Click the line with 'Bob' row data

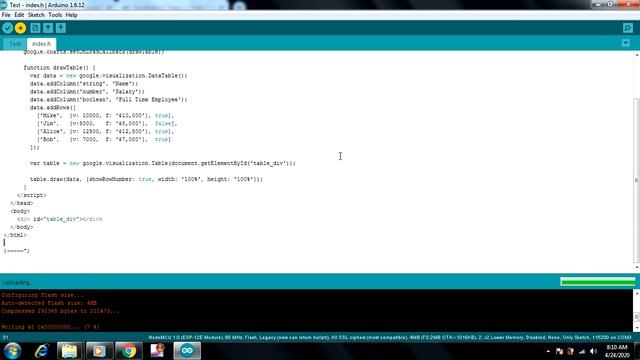point(104,139)
